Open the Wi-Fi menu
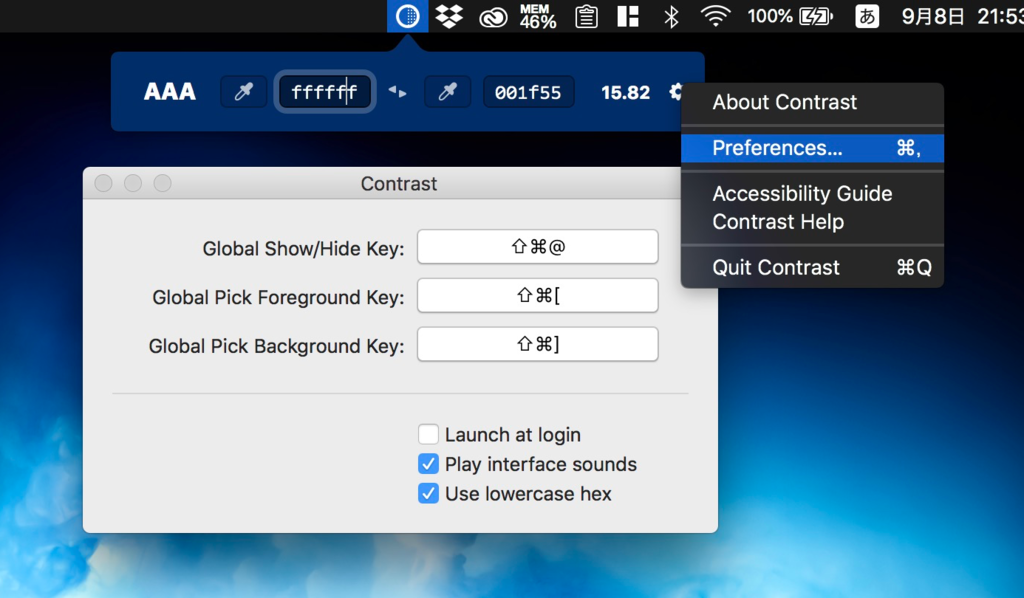This screenshot has height=598, width=1024. click(x=716, y=16)
